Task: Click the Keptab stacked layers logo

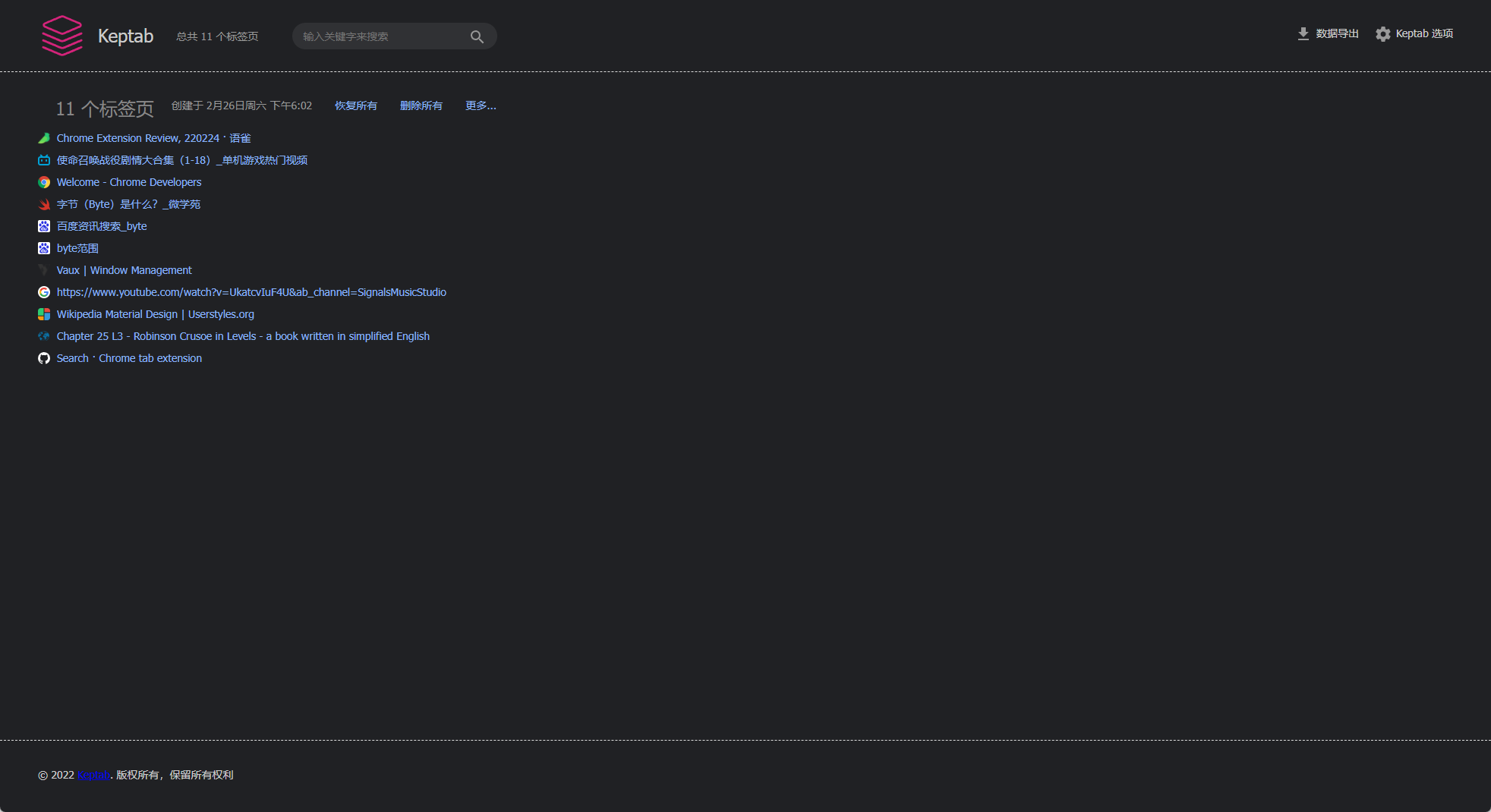Action: click(x=62, y=36)
